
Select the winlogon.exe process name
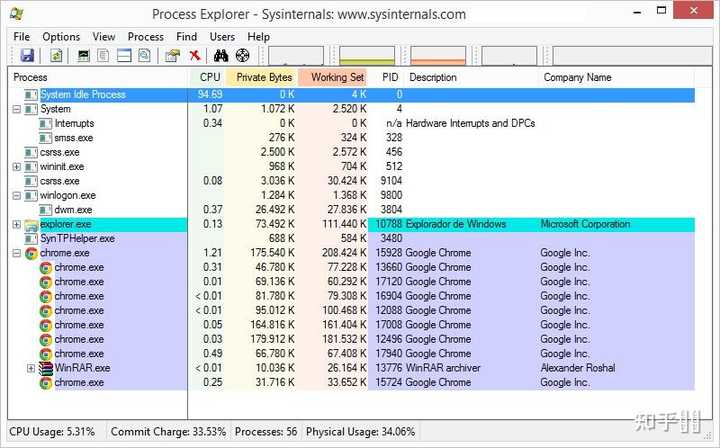coord(68,196)
